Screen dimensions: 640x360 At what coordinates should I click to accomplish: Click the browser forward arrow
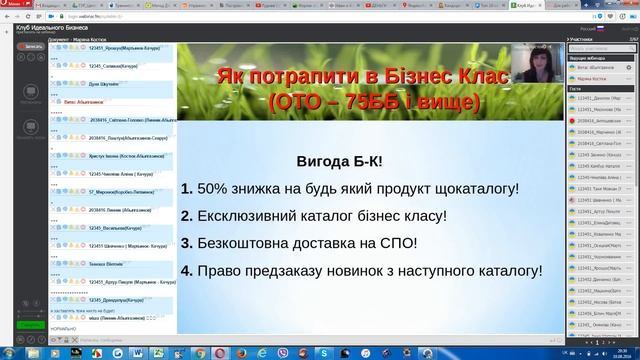pyautogui.click(x=17, y=16)
